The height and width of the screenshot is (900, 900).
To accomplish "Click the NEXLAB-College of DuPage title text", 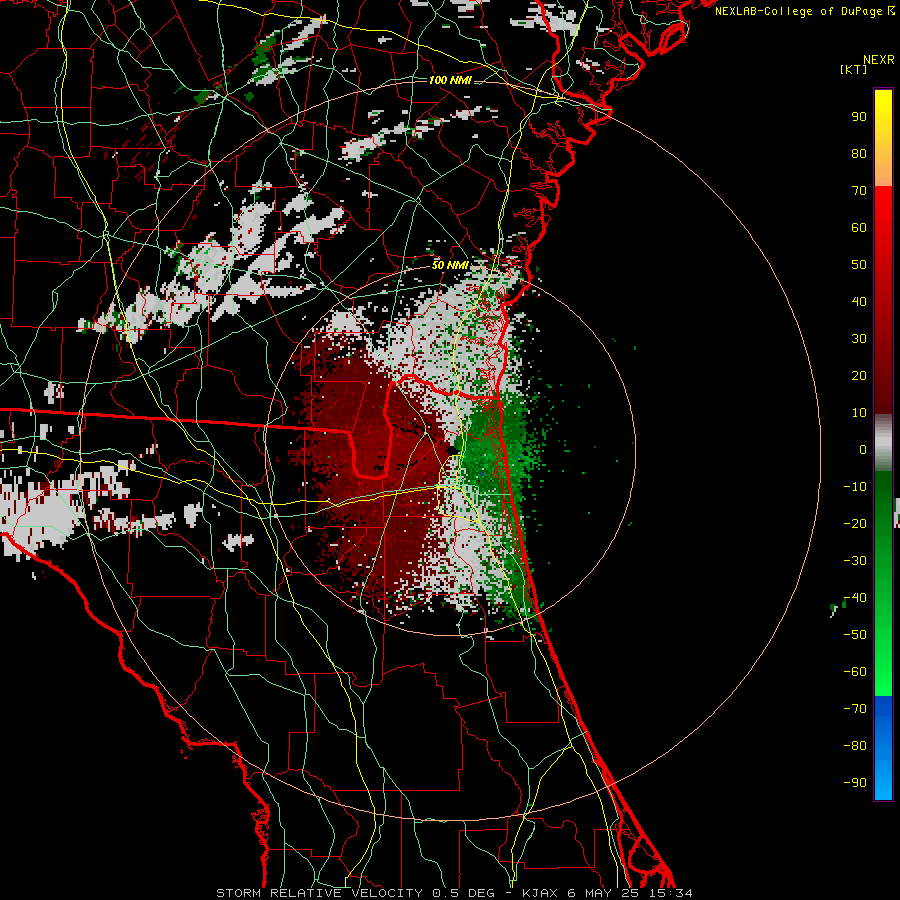I will (x=805, y=11).
